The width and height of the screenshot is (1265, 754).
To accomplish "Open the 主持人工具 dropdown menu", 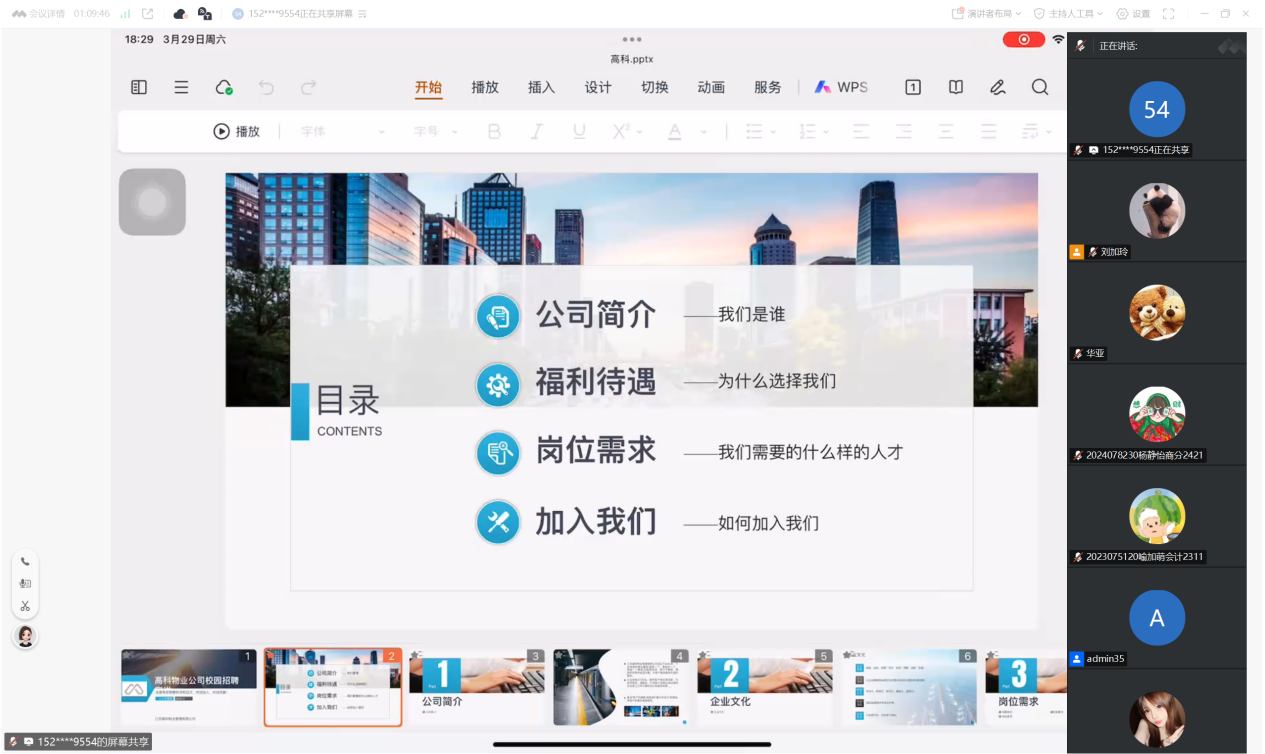I will point(1068,14).
